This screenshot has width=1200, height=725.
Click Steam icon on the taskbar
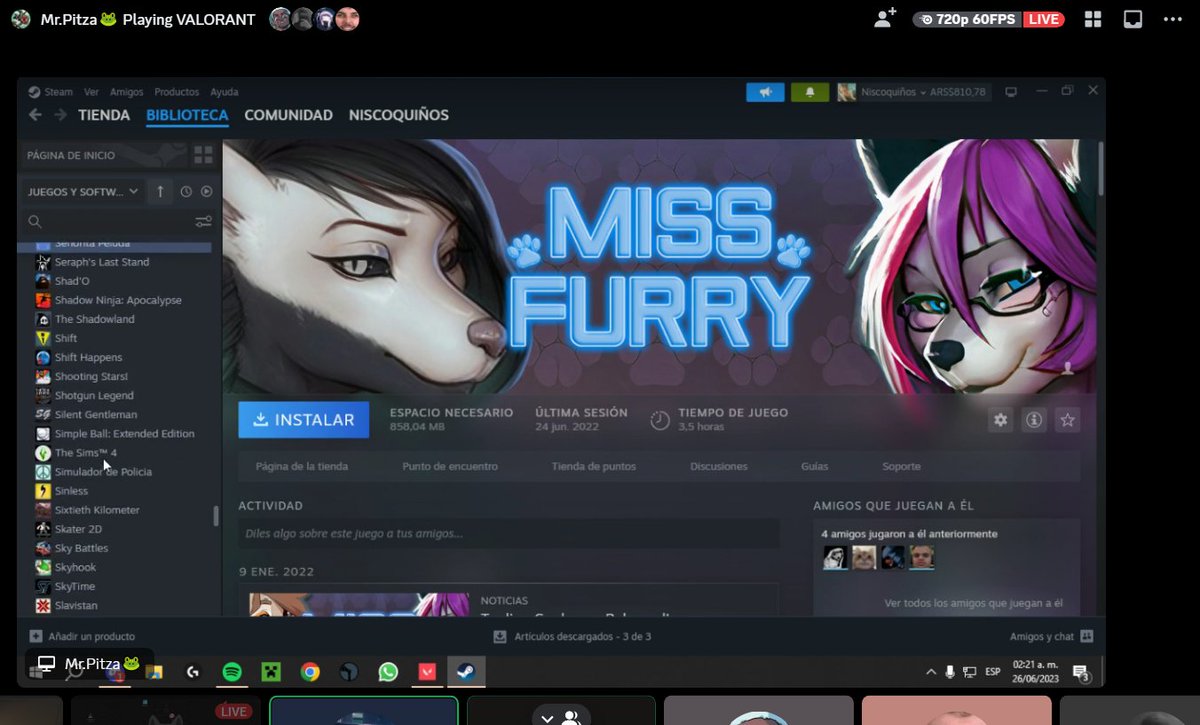pos(466,672)
